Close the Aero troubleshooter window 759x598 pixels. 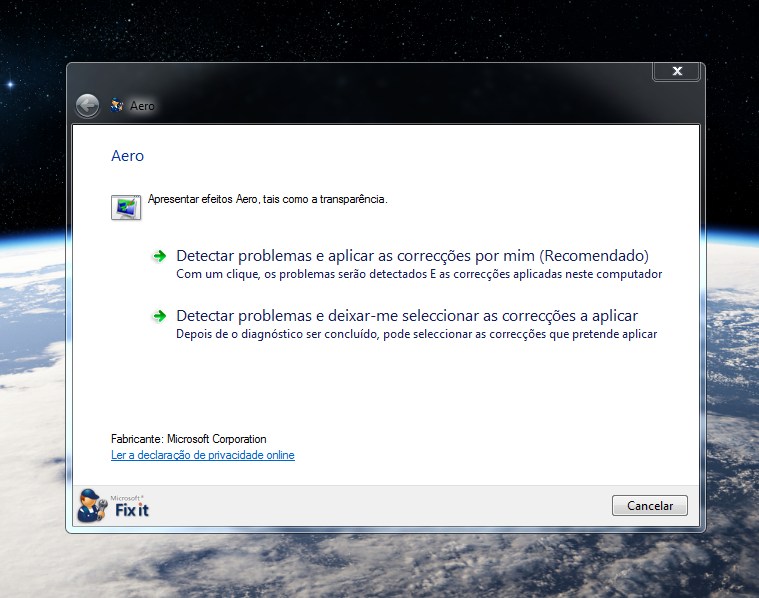click(676, 71)
